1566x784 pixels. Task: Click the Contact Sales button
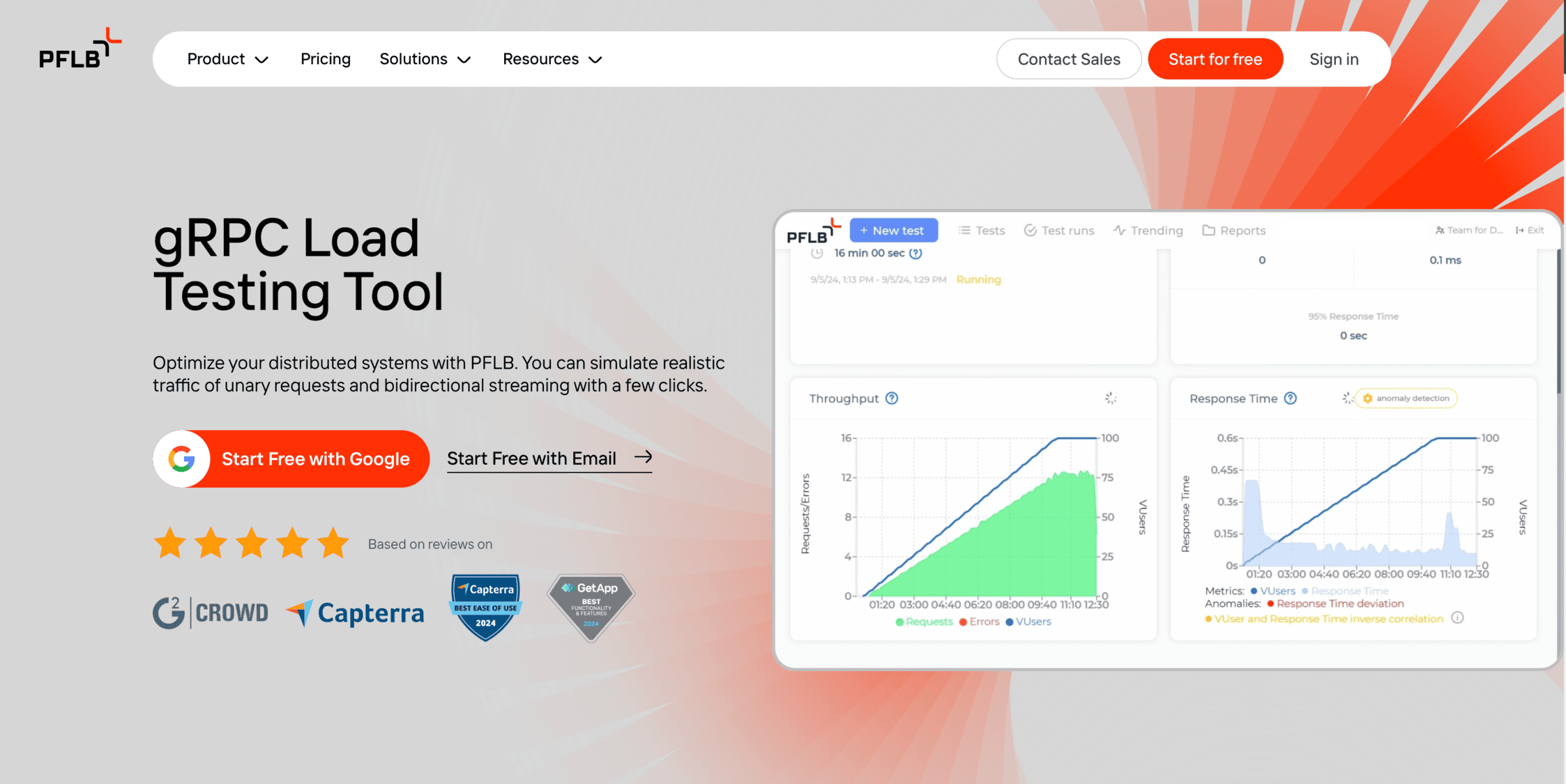pyautogui.click(x=1068, y=59)
